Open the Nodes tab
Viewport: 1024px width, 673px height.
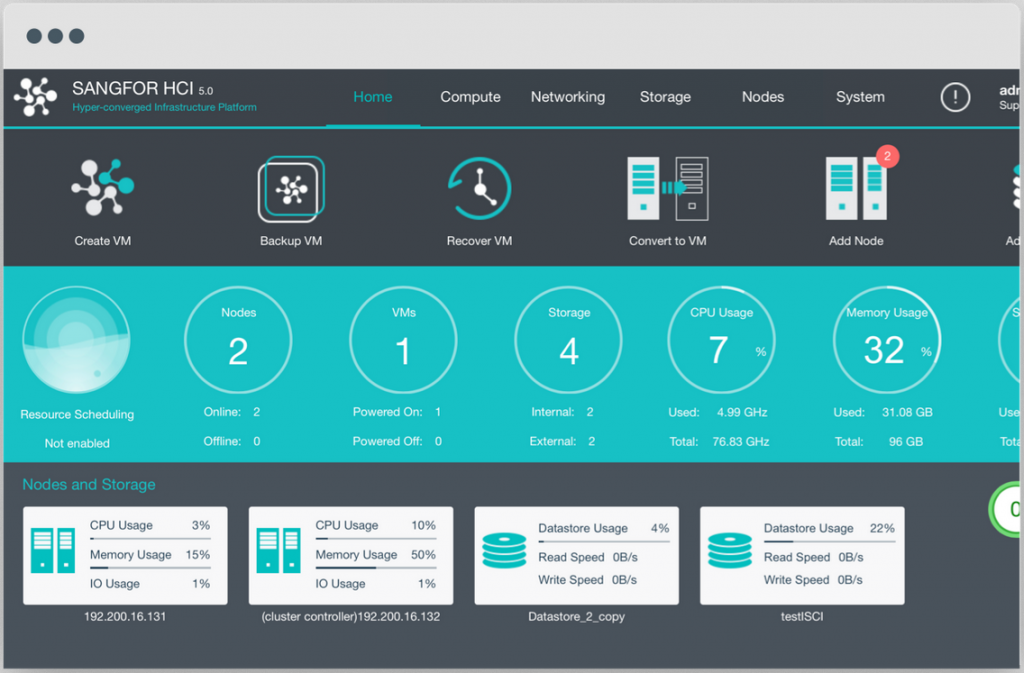click(x=763, y=97)
